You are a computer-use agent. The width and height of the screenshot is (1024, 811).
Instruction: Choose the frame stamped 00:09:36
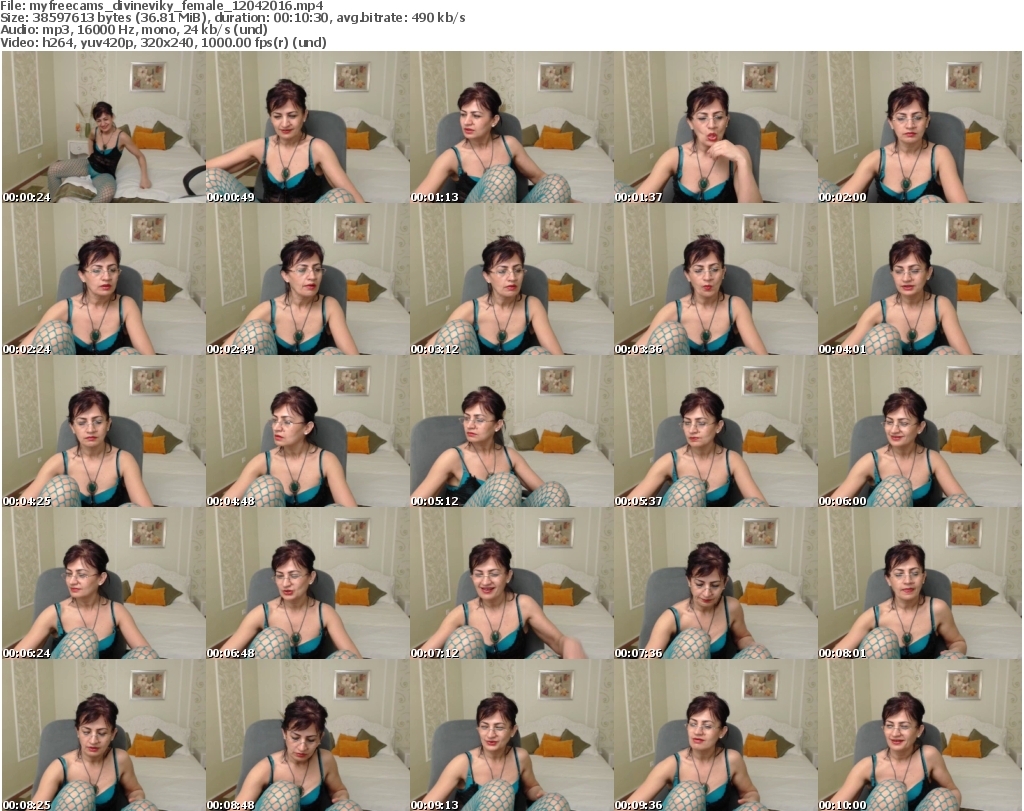tap(715, 735)
